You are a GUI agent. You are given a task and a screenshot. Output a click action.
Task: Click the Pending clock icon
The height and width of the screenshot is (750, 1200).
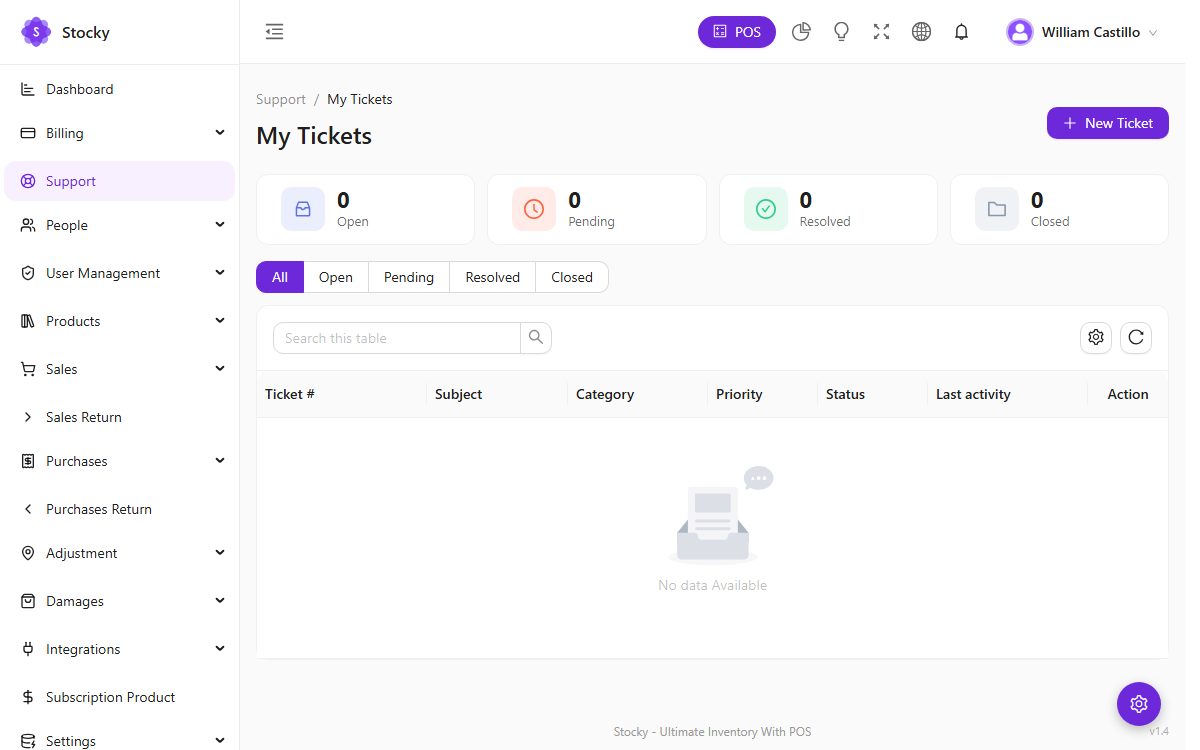pyautogui.click(x=534, y=209)
